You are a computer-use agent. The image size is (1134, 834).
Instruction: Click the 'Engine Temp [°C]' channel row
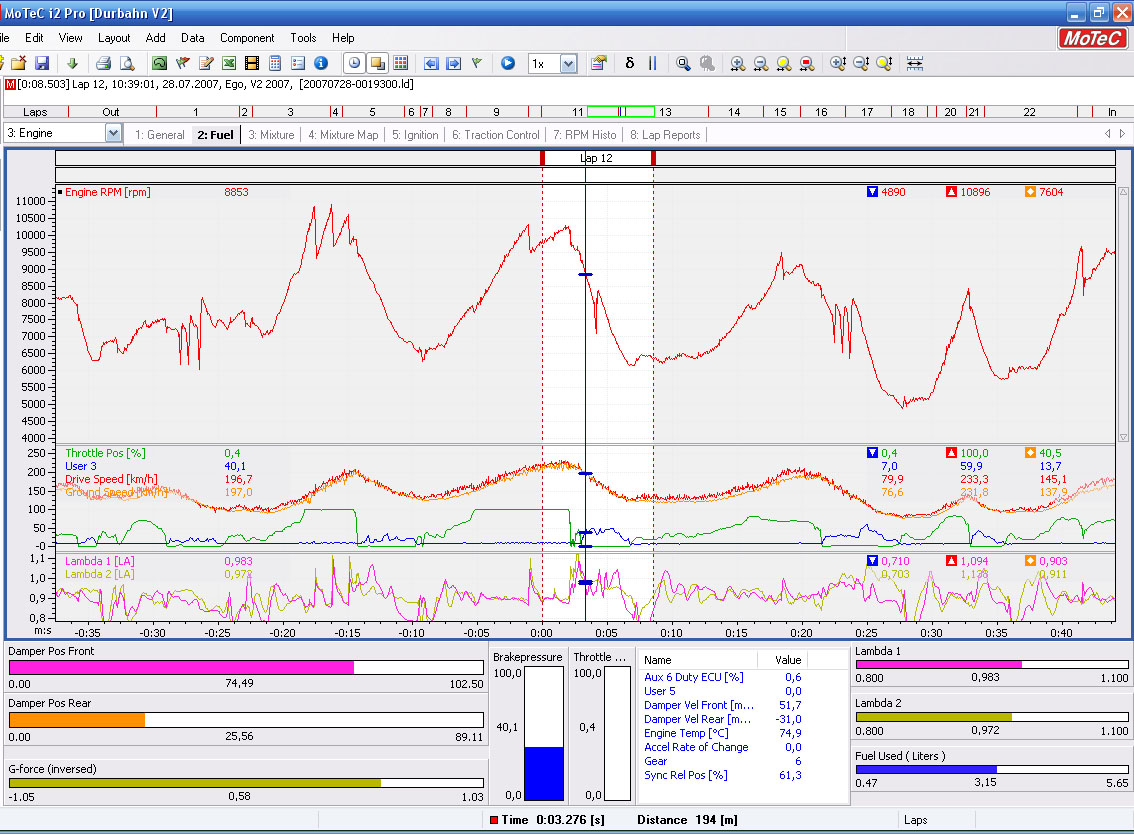pyautogui.click(x=723, y=733)
